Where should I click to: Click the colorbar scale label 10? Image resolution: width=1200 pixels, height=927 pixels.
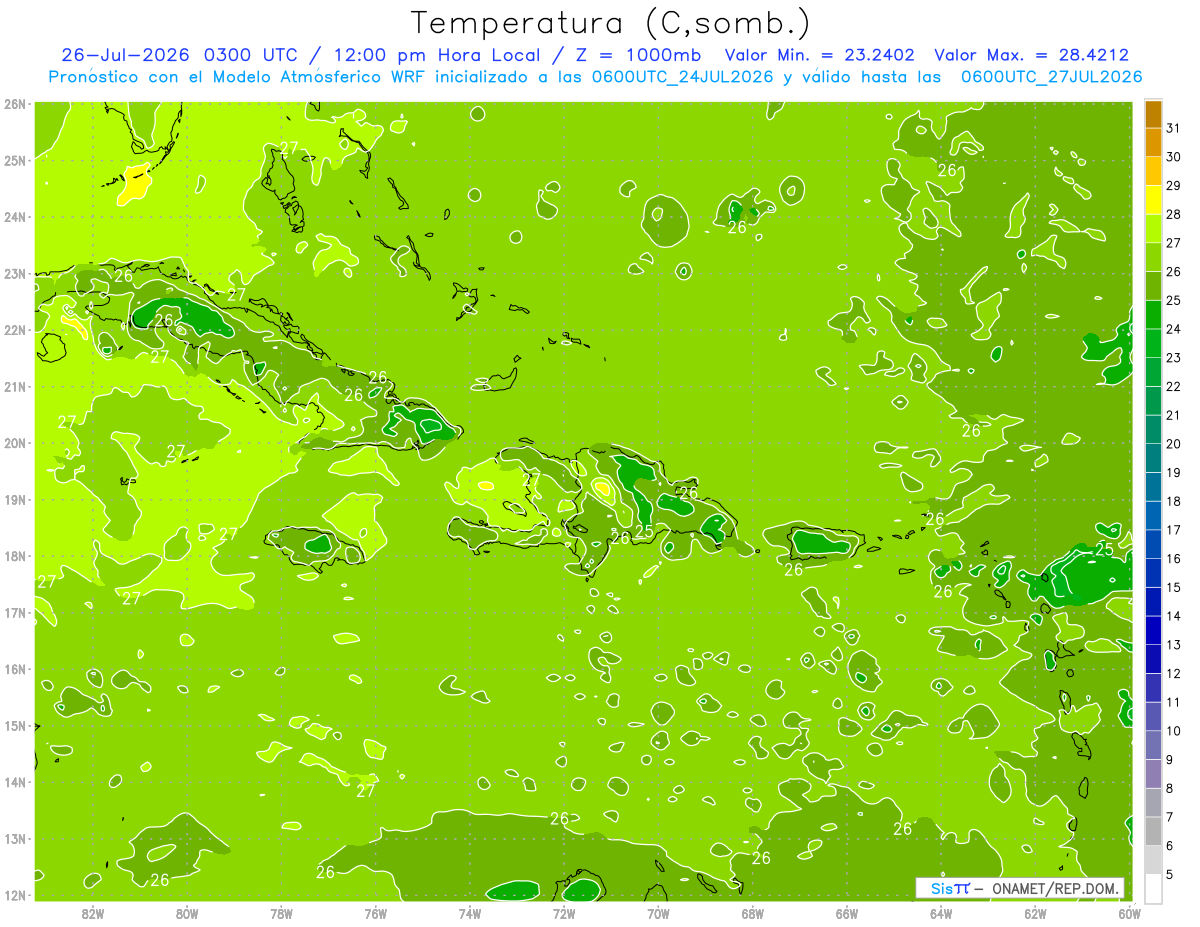1174,731
